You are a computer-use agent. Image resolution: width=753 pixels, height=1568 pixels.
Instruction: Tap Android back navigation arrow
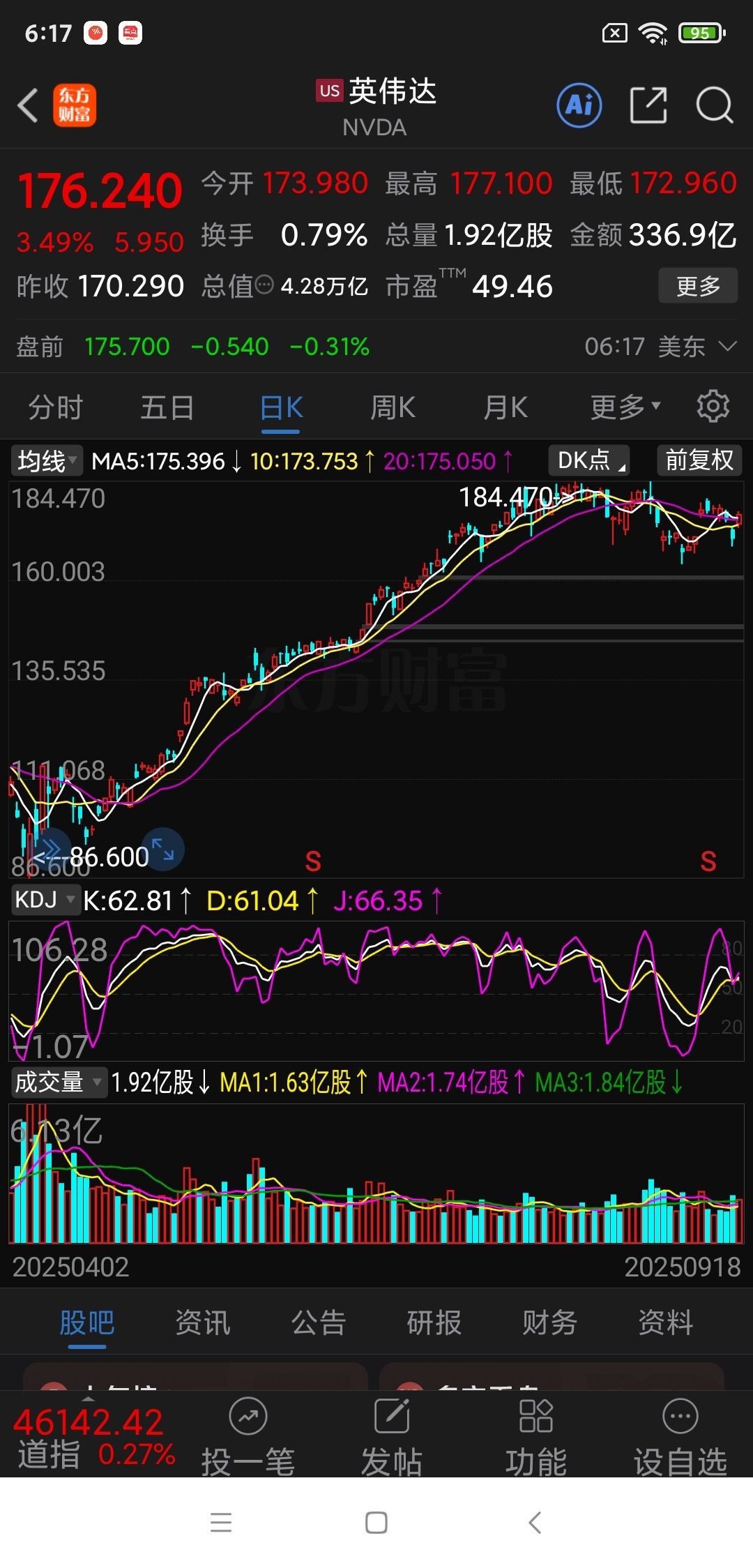coord(535,1523)
